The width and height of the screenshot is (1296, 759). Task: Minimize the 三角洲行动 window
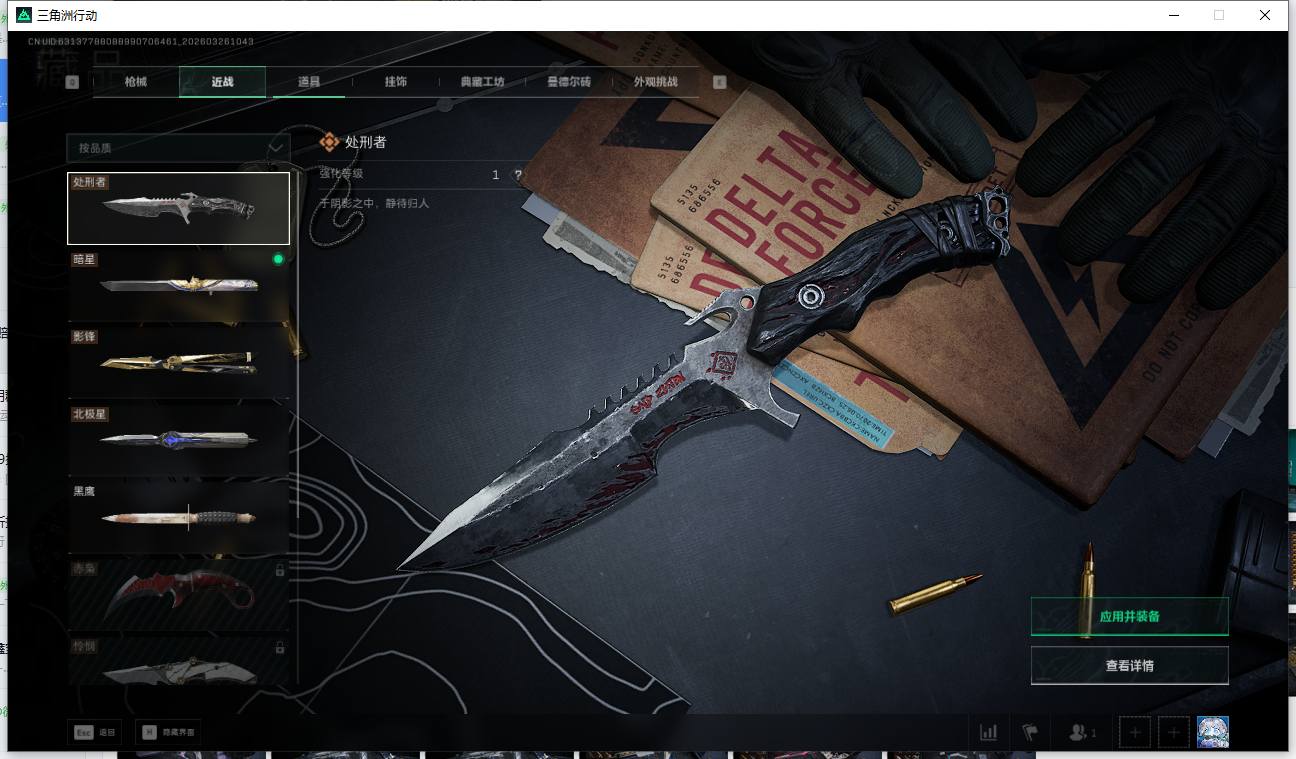[1172, 15]
